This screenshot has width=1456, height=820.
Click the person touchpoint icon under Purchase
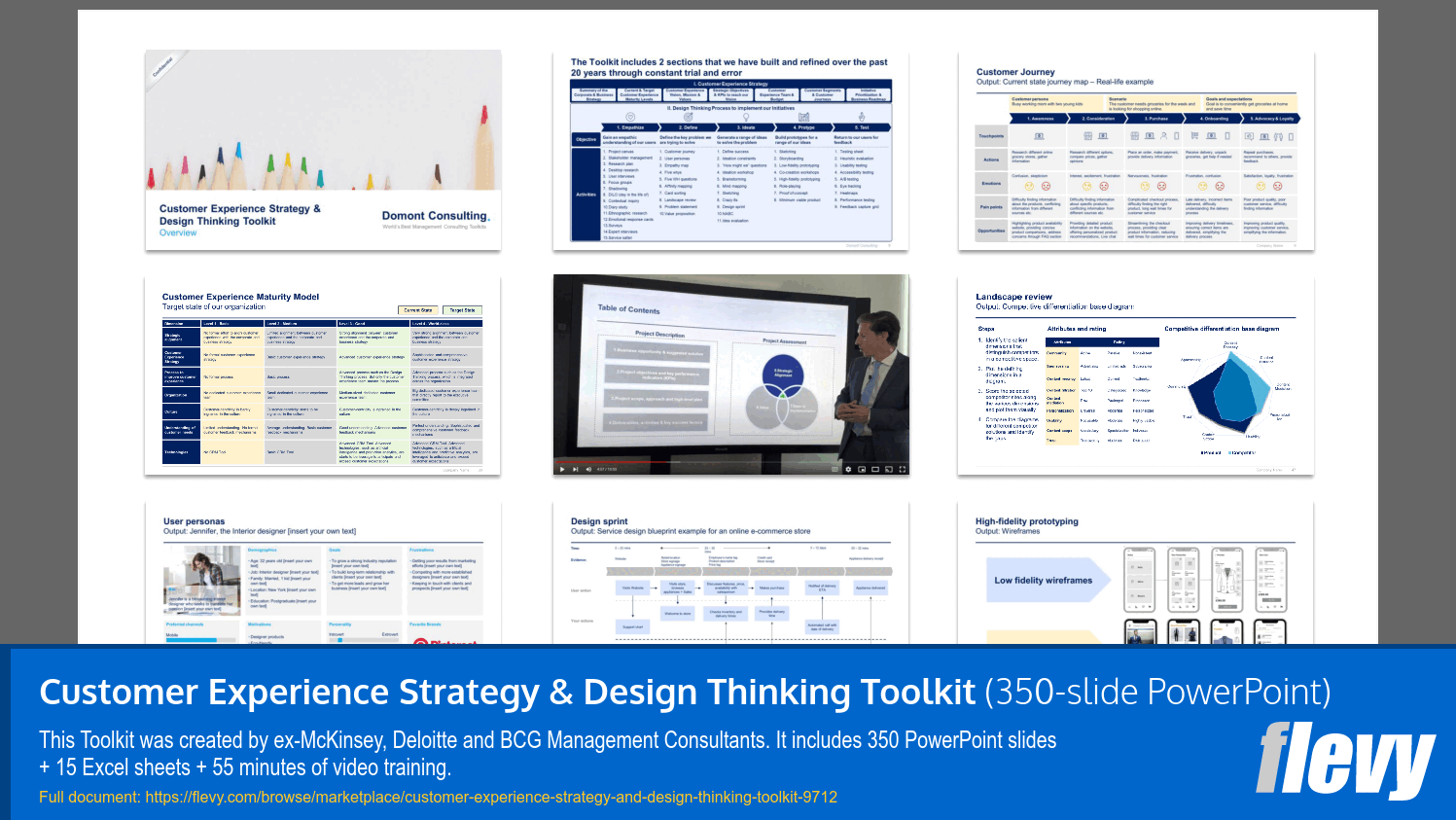pos(1163,136)
